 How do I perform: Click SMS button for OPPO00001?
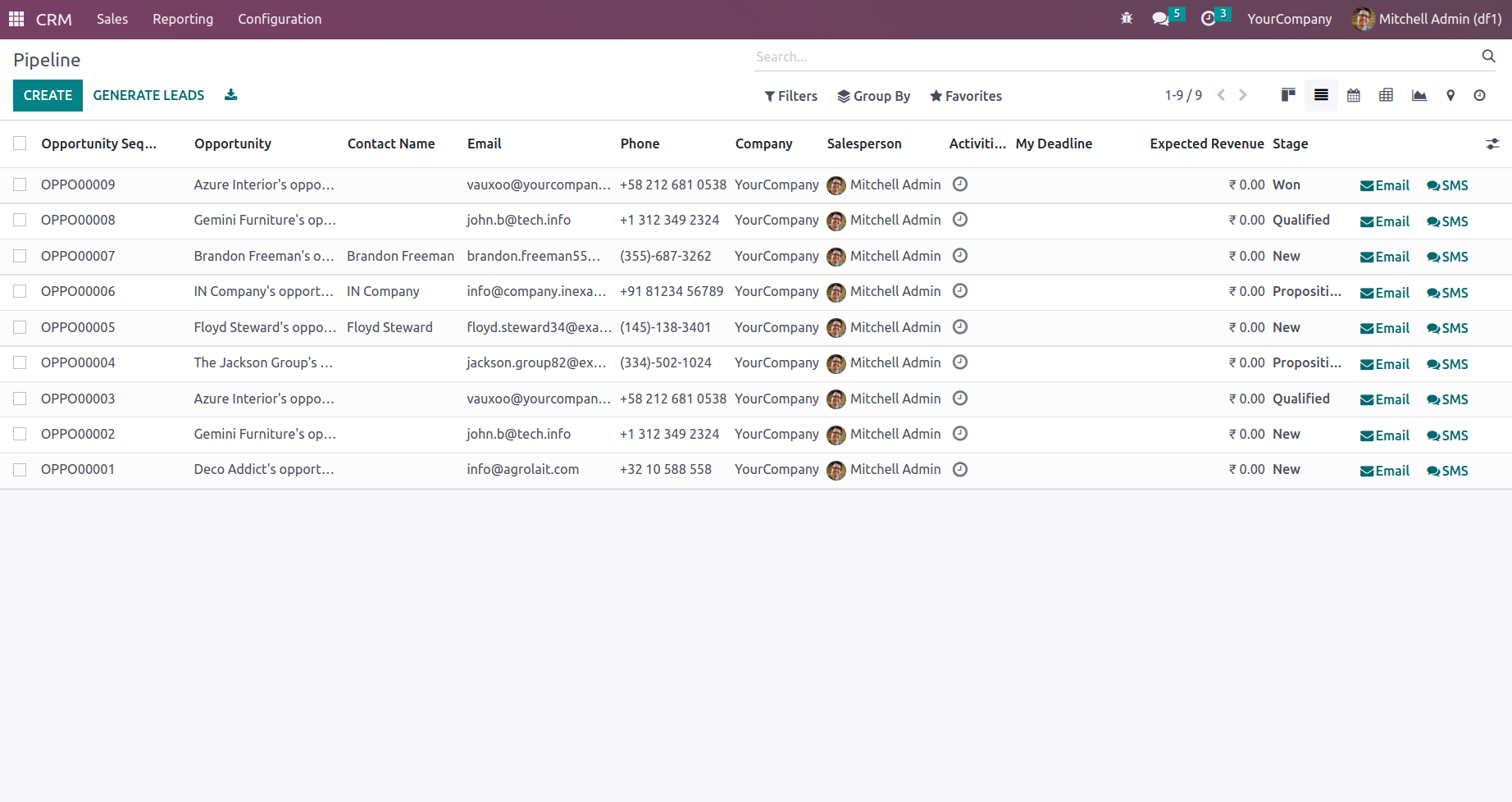(x=1447, y=471)
